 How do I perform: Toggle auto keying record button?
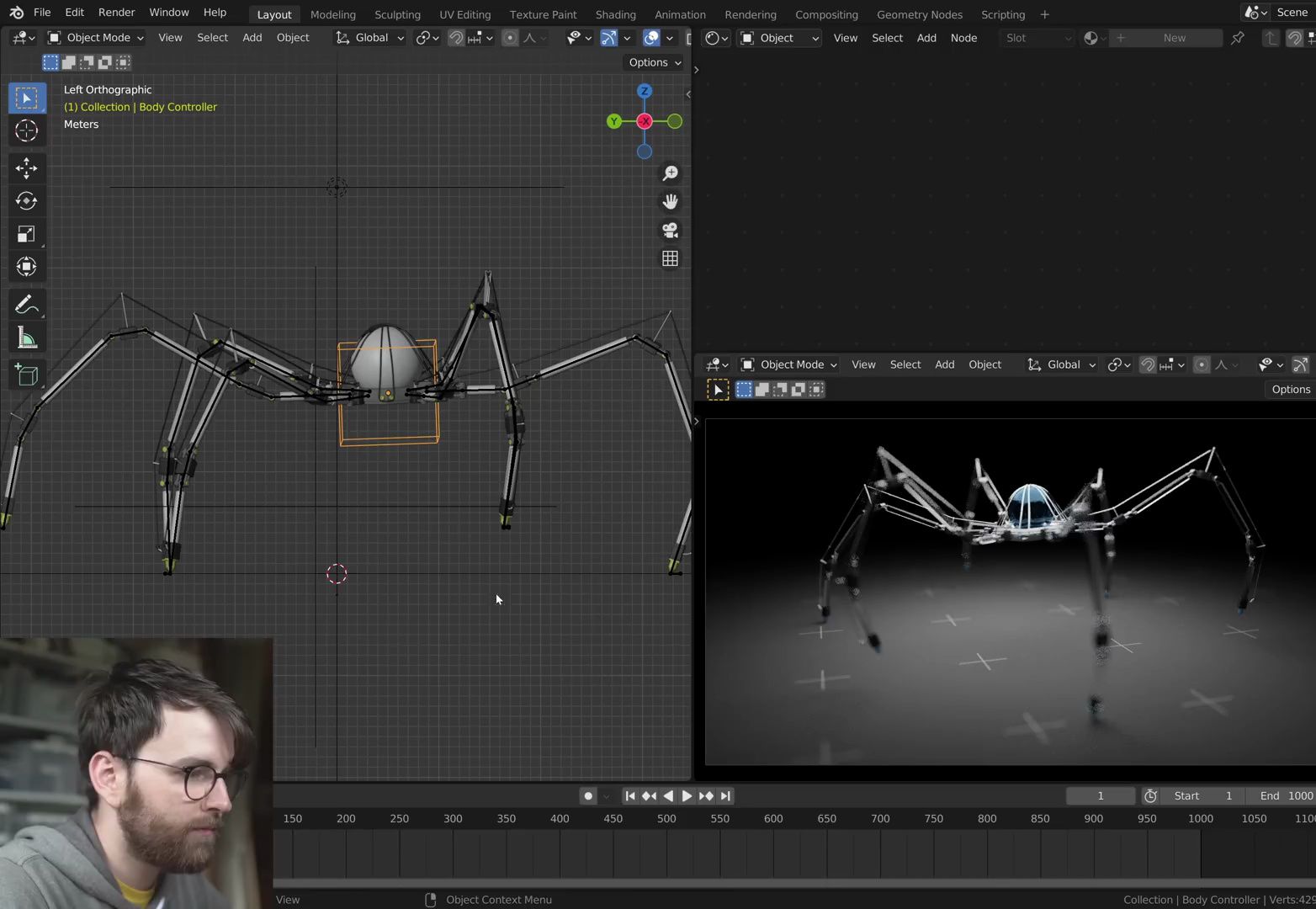tap(588, 796)
